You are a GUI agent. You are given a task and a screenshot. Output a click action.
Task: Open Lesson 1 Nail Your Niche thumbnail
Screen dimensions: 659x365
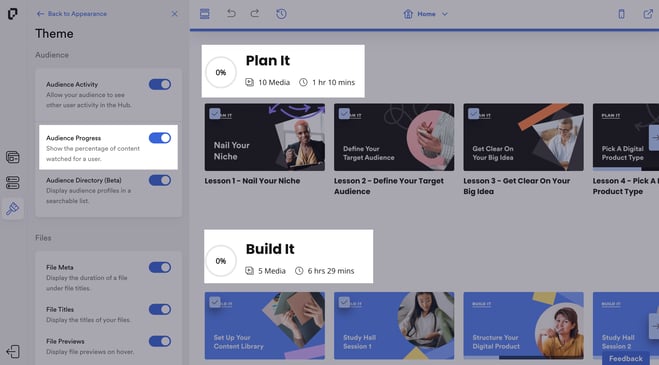265,137
